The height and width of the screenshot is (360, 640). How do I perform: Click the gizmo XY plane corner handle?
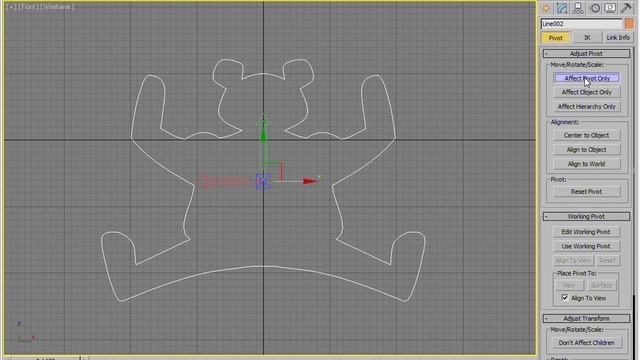(x=281, y=164)
